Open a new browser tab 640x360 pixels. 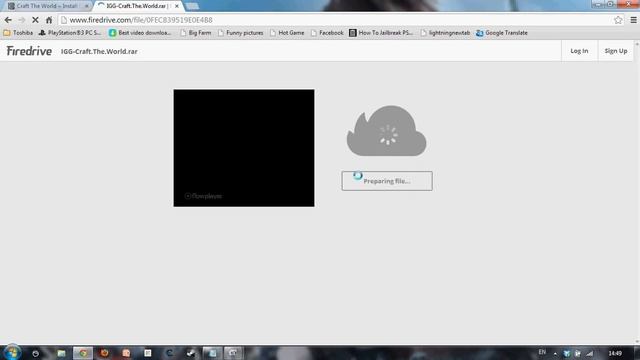point(192,6)
